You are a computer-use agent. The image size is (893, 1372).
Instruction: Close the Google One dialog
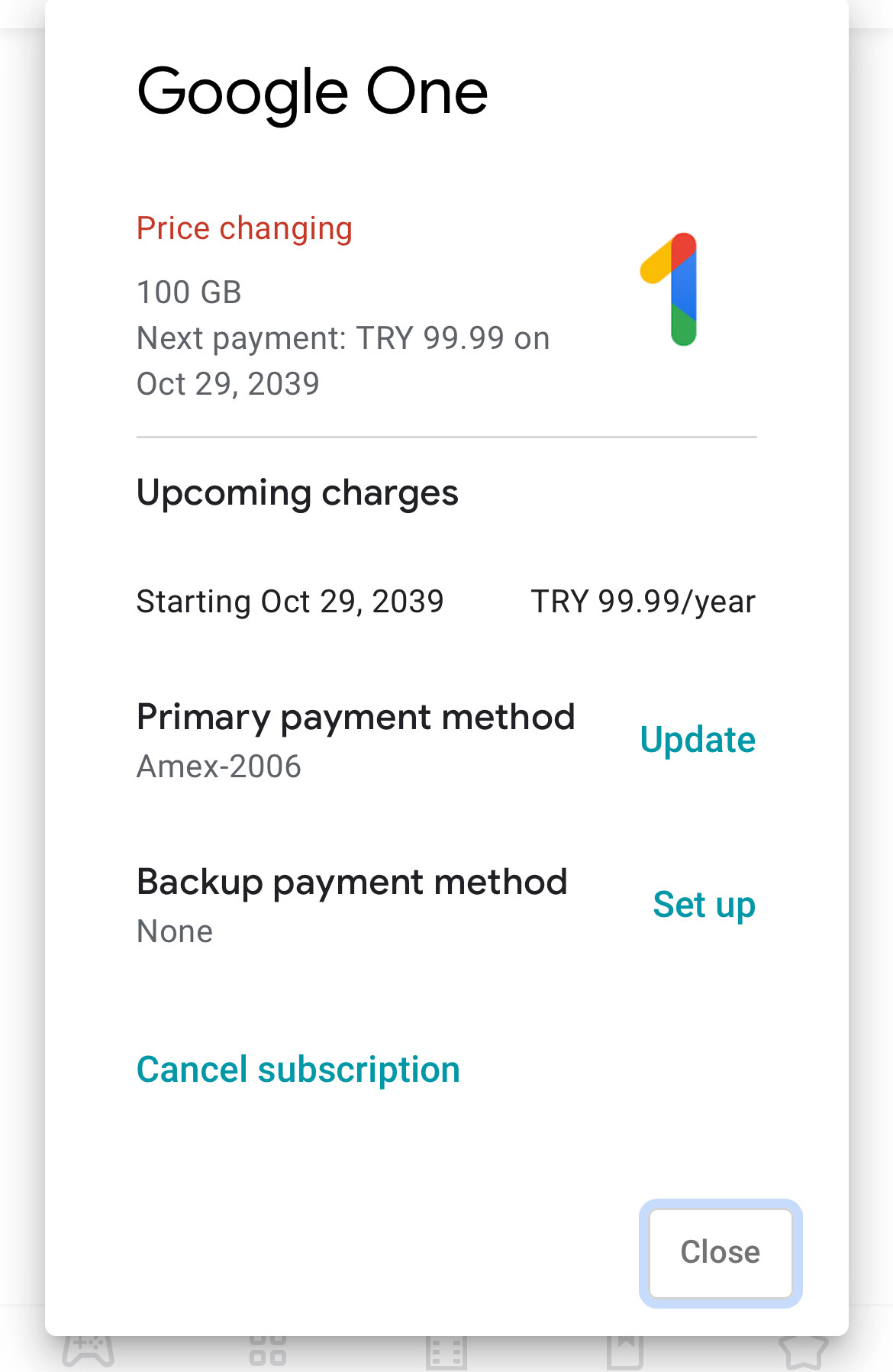coord(721,1253)
